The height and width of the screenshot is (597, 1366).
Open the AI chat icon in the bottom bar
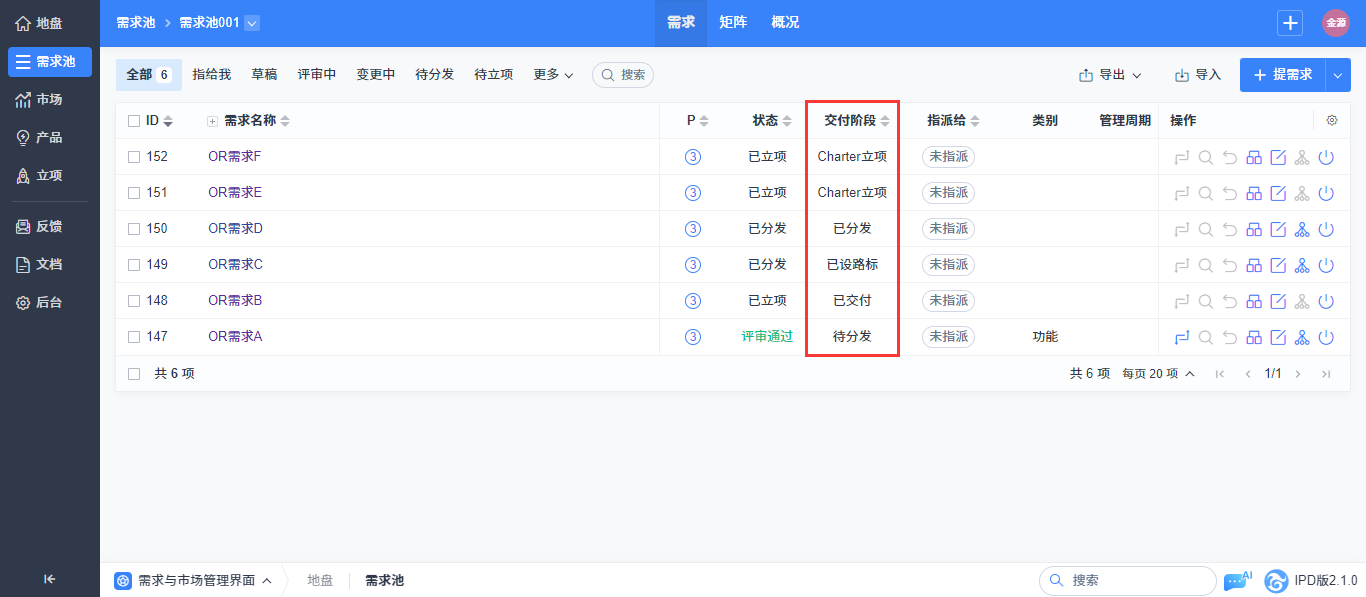coord(1237,580)
